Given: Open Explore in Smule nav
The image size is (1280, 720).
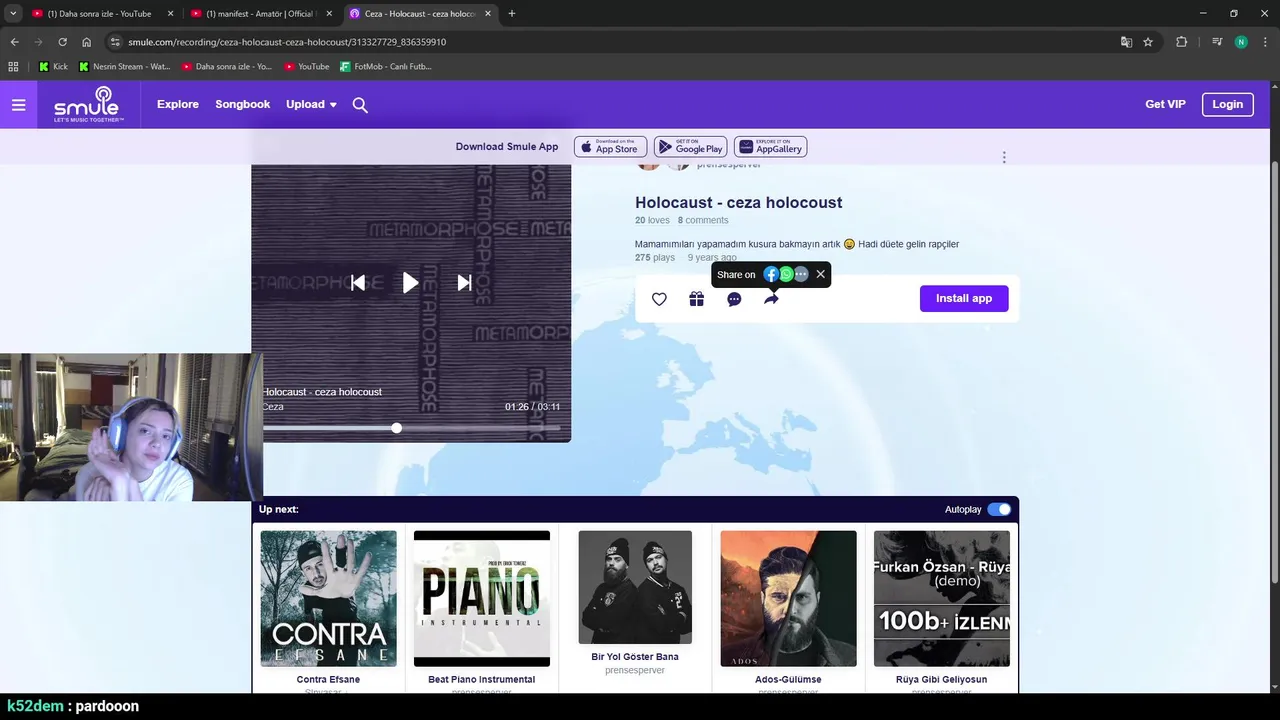Looking at the screenshot, I should tap(178, 104).
